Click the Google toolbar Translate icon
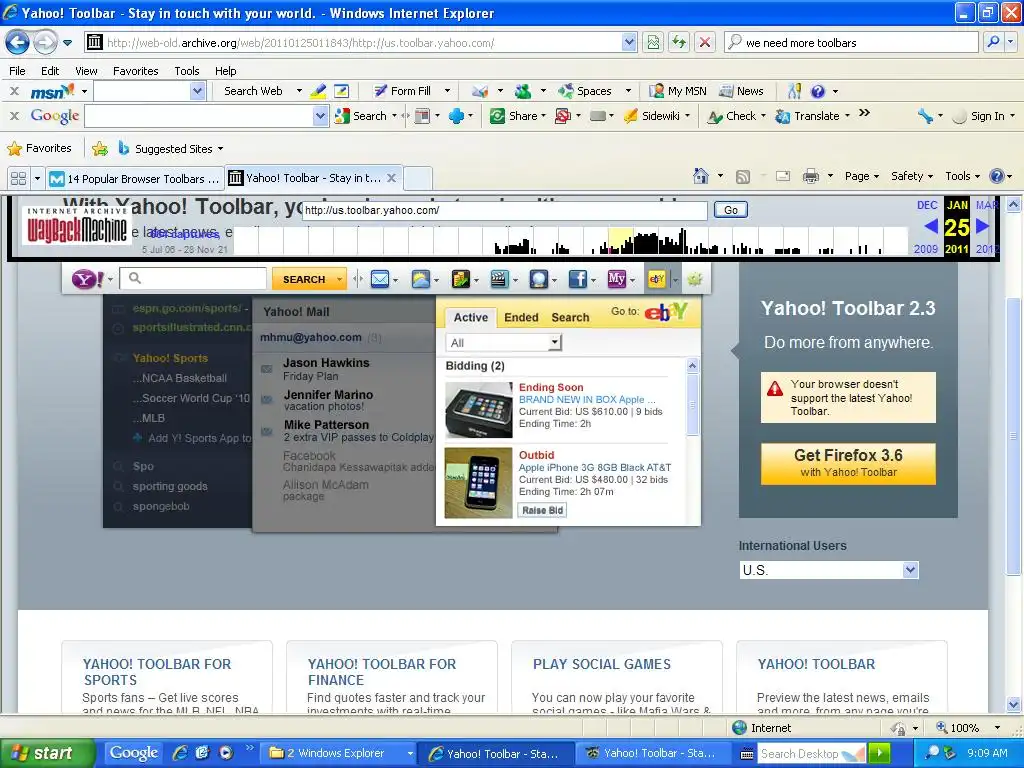Screen dimensions: 1024x768 click(782, 116)
